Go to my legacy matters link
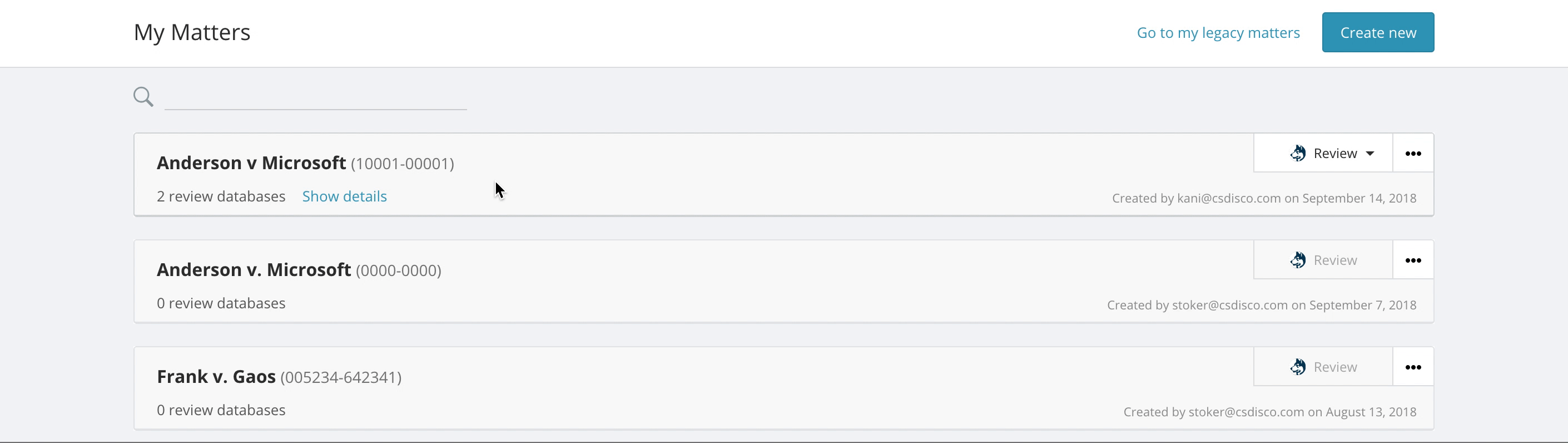The height and width of the screenshot is (443, 1568). 1218,32
